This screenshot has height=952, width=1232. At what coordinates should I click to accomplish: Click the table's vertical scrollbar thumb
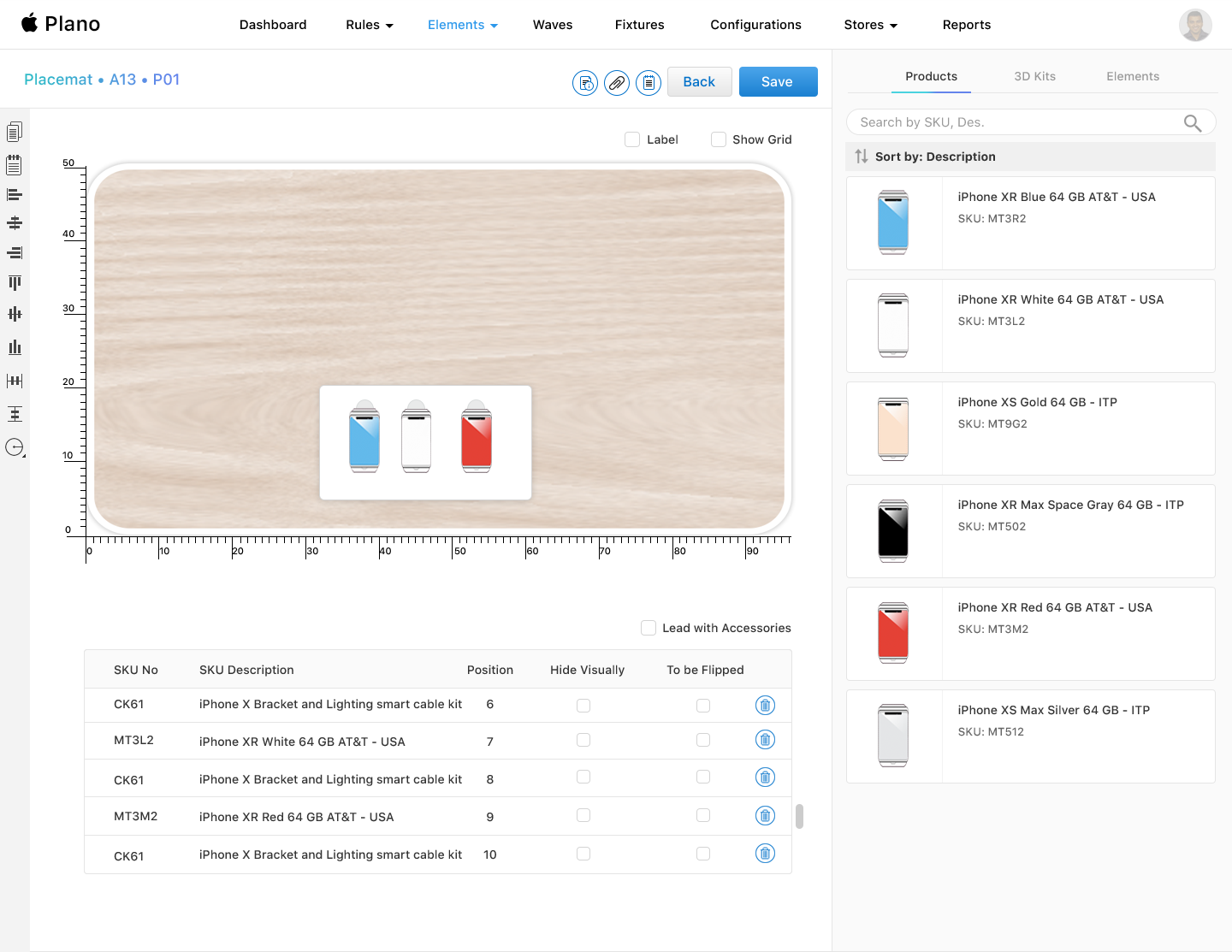point(799,817)
